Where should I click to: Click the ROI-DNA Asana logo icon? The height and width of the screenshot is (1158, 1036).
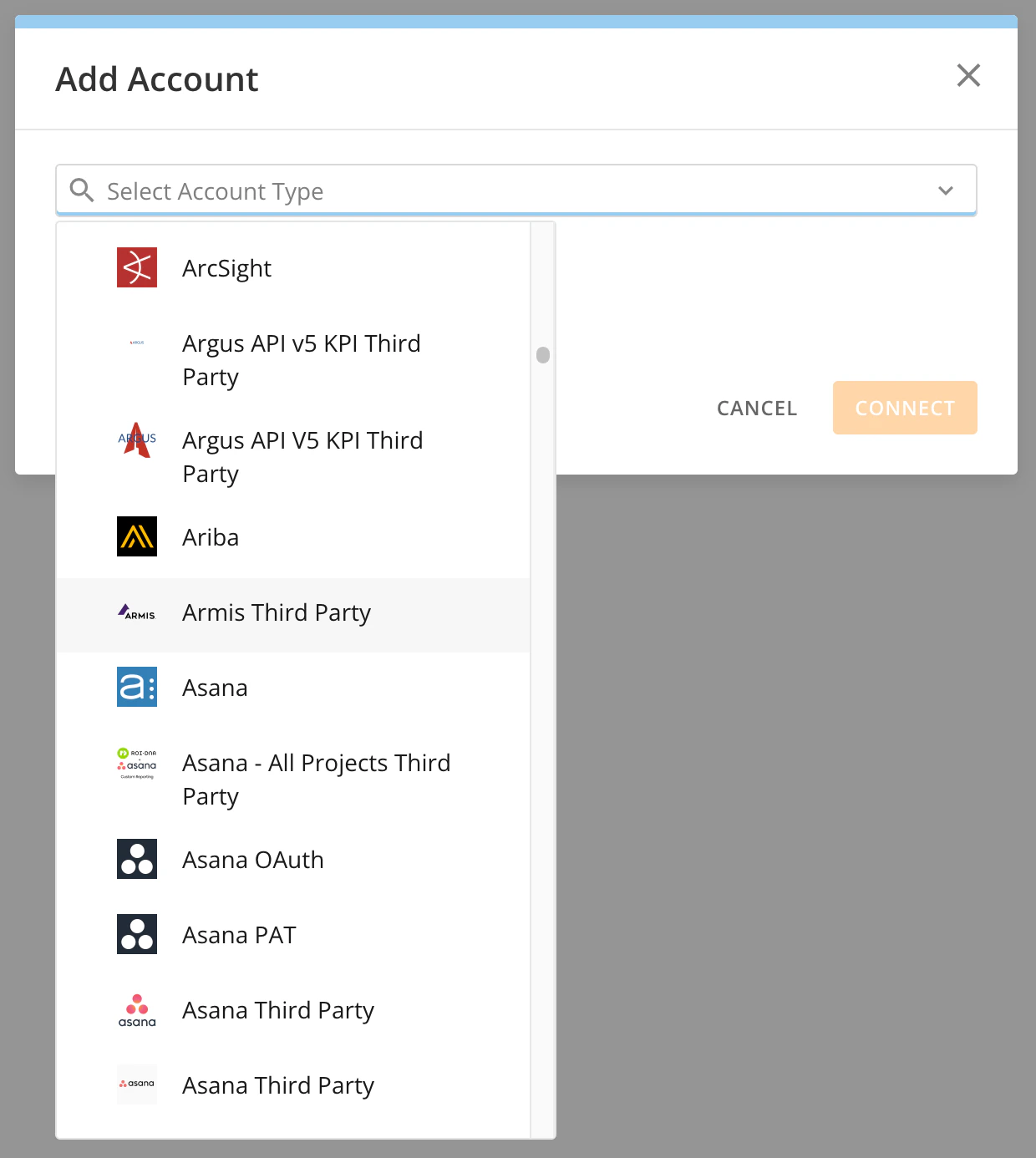137,763
